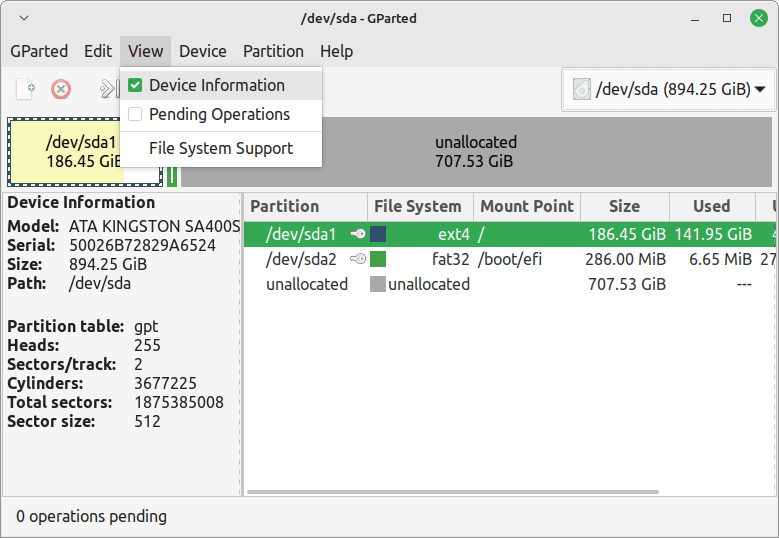Click the partially hidden toolbar icon beside Delete

pyautogui.click(x=108, y=89)
